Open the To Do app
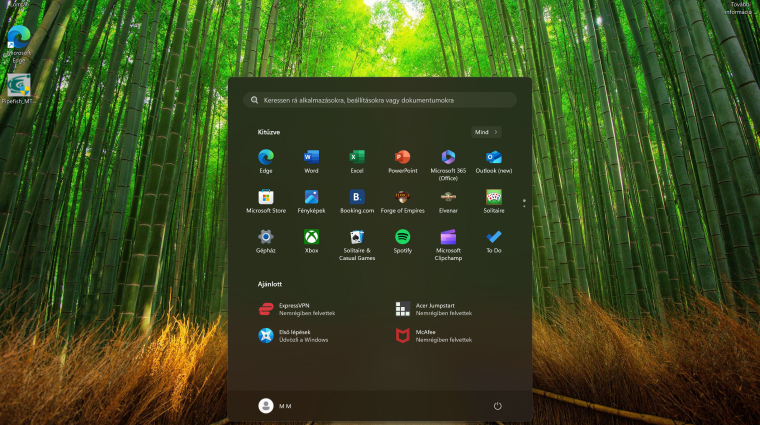The image size is (760, 425). pyautogui.click(x=493, y=241)
